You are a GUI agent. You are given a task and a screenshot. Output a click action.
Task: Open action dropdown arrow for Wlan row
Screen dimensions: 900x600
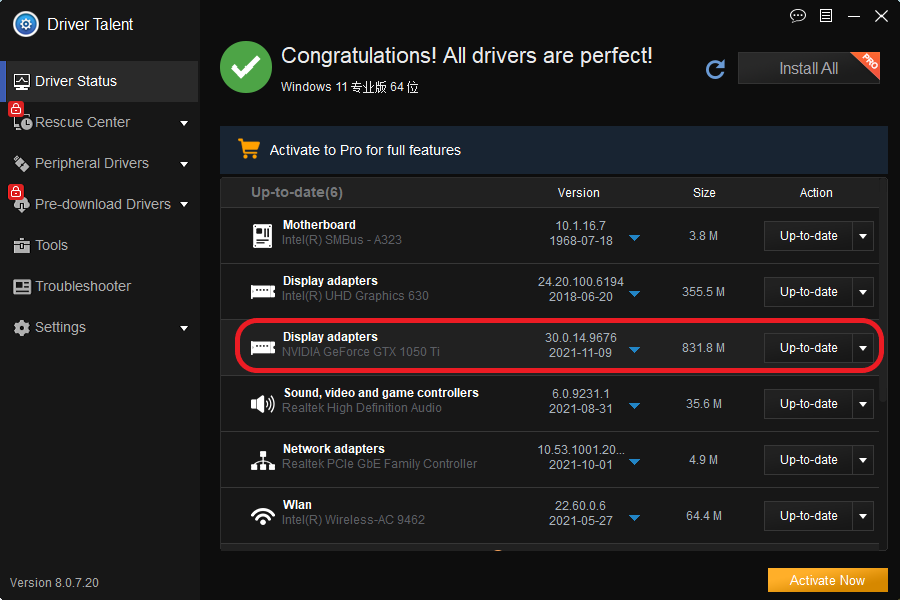(x=863, y=516)
